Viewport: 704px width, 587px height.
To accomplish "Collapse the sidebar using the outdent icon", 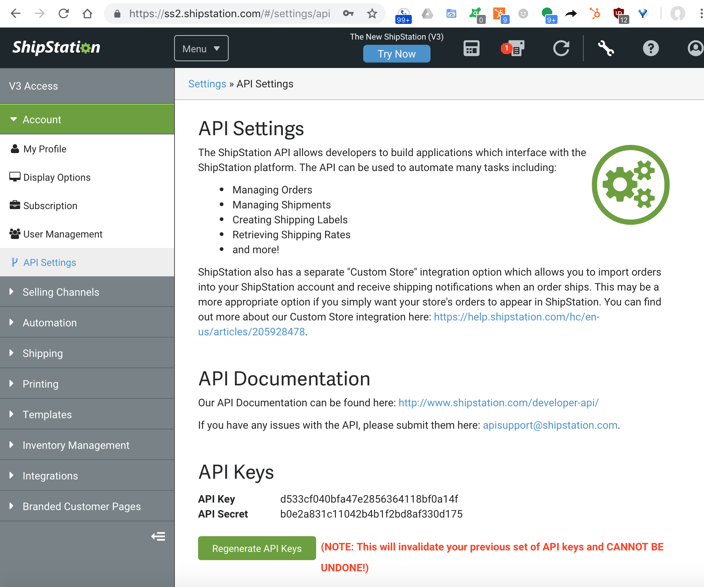I will (158, 536).
